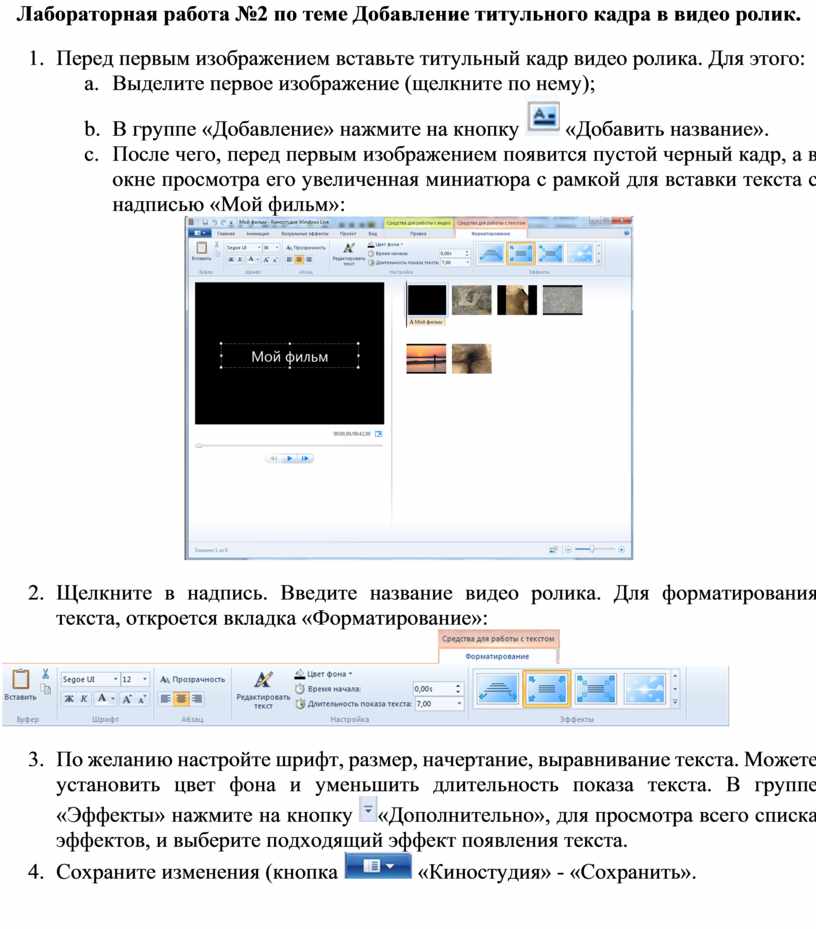Click the Italic (К) button in lower ribbon
Screen dimensions: 816x929
85,698
